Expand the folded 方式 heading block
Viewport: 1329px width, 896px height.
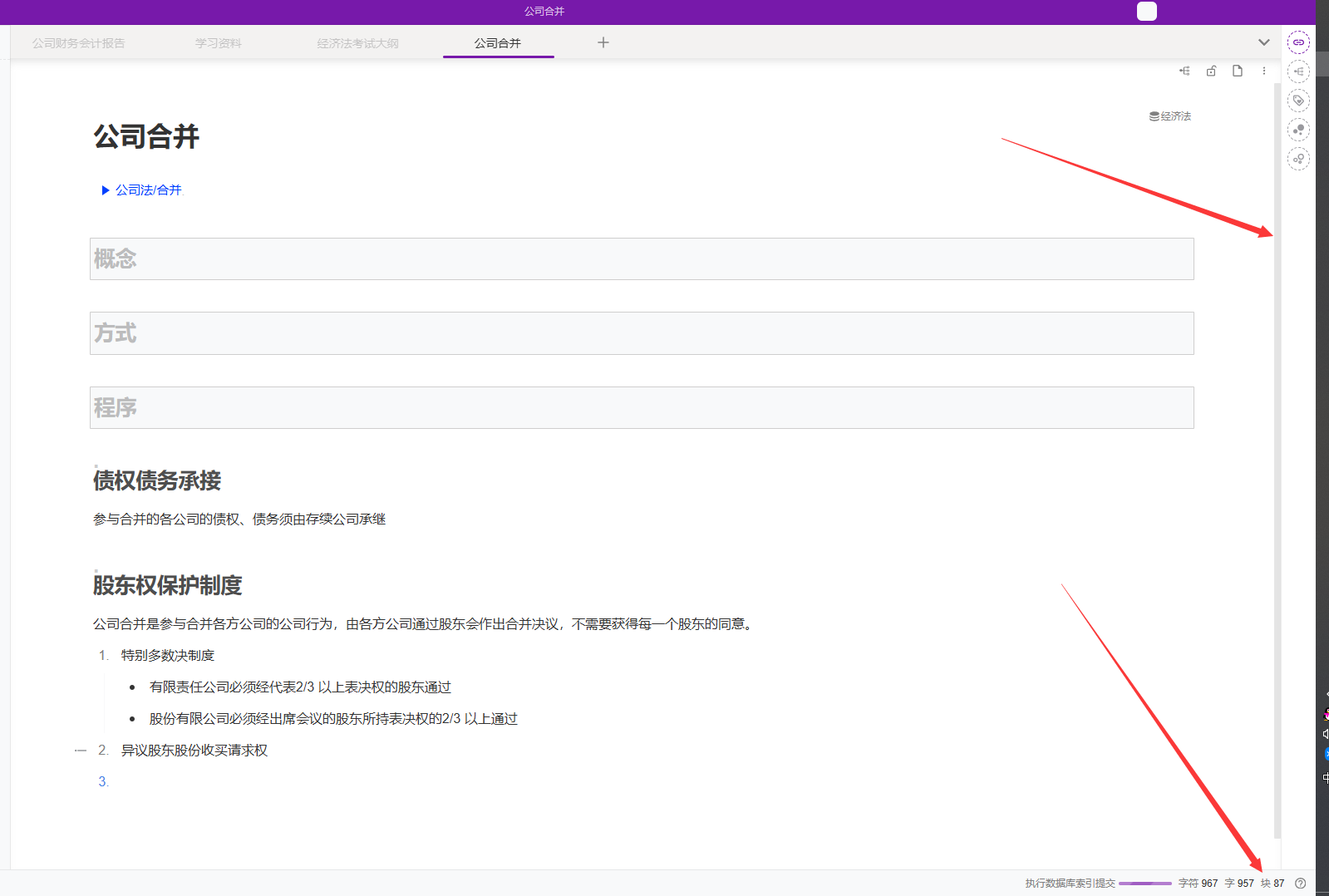641,333
